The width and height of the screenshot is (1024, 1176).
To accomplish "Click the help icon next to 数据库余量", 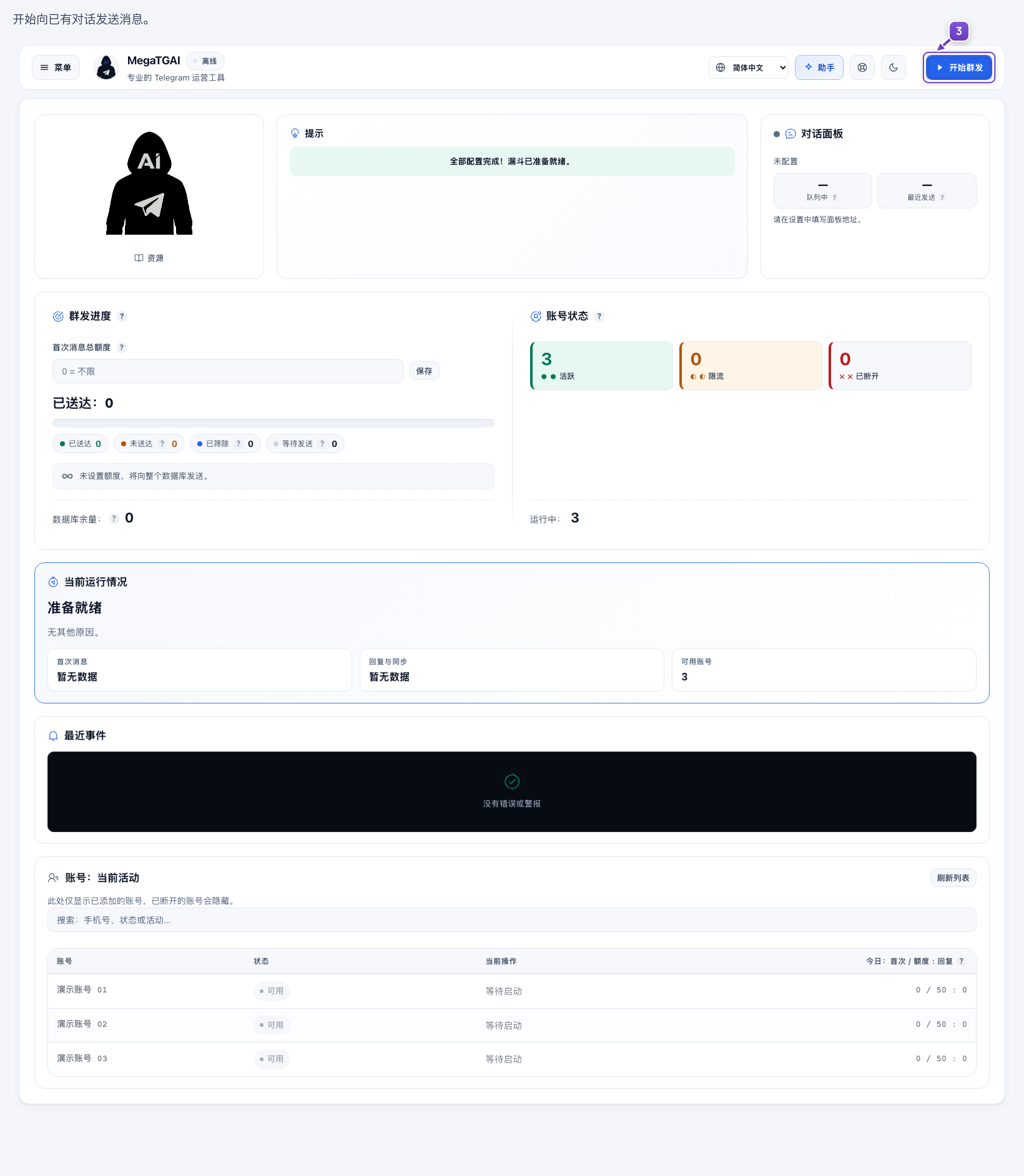I will (114, 519).
